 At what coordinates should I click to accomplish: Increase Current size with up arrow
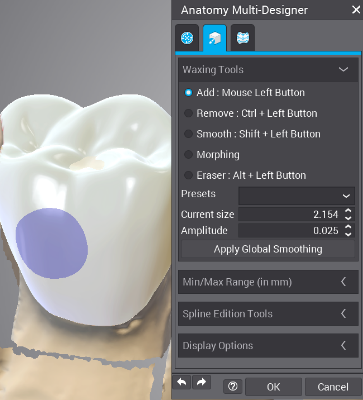[x=348, y=211]
